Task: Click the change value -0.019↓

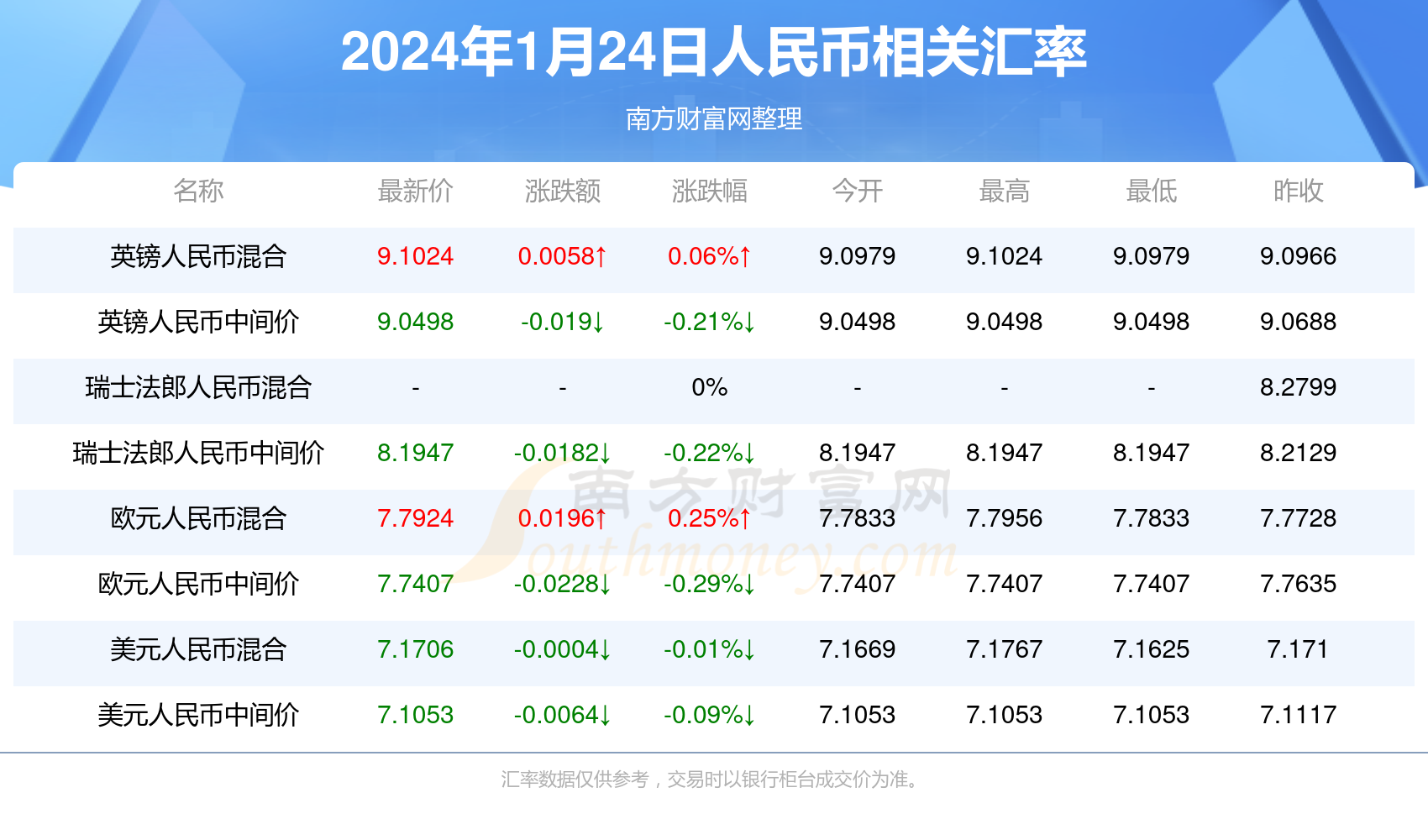Action: 563,322
